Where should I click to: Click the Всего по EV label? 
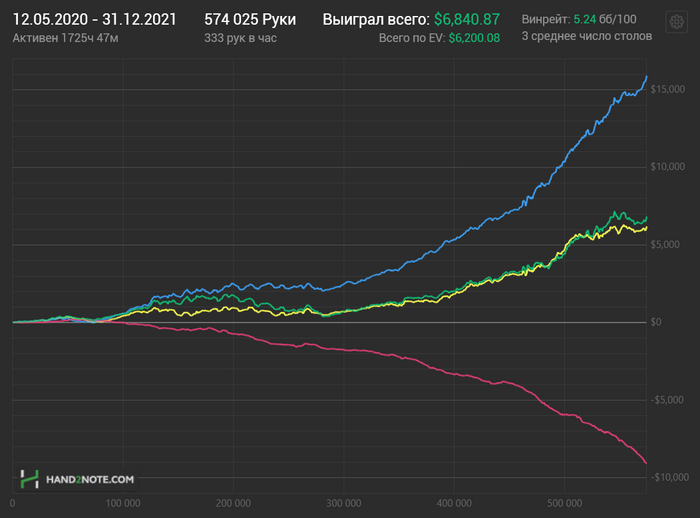coord(412,38)
